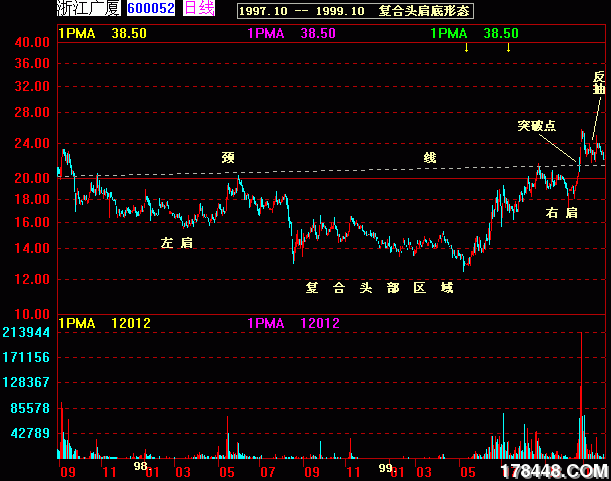This screenshot has width=611, height=481.
Task: Click the magenta 1PMA 12012 volume indicator
Action: point(291,323)
